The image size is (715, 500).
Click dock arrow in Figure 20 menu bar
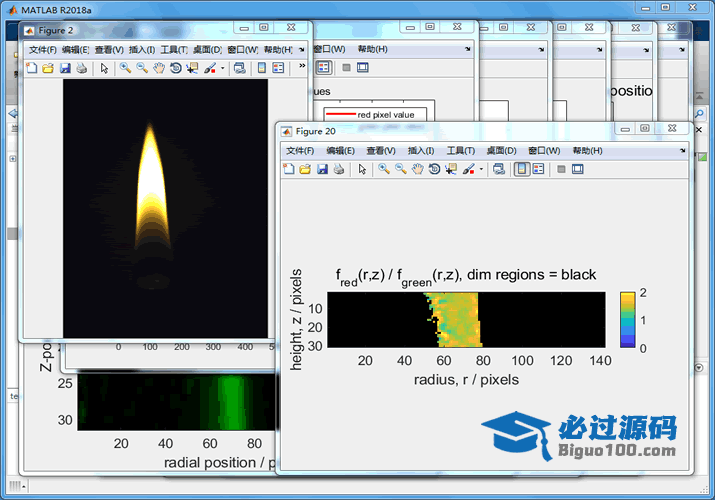[x=683, y=151]
